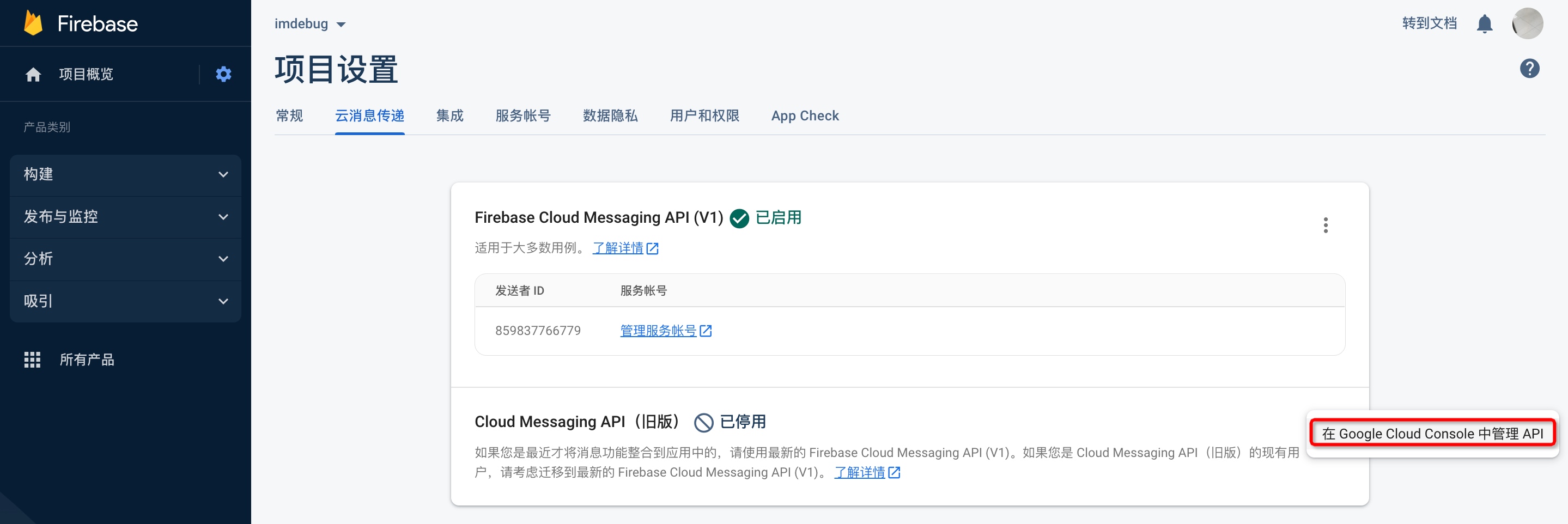Open project settings gear icon
Viewport: 1568px width, 524px height.
pyautogui.click(x=223, y=74)
